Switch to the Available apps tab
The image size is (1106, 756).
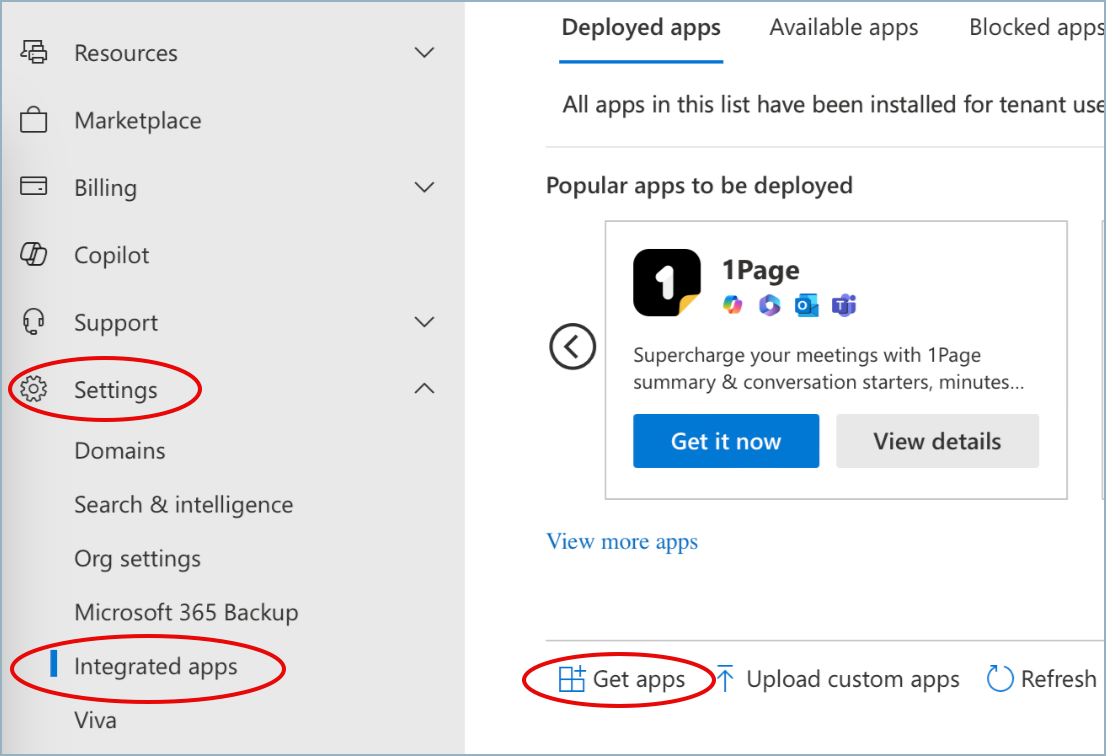point(843,28)
